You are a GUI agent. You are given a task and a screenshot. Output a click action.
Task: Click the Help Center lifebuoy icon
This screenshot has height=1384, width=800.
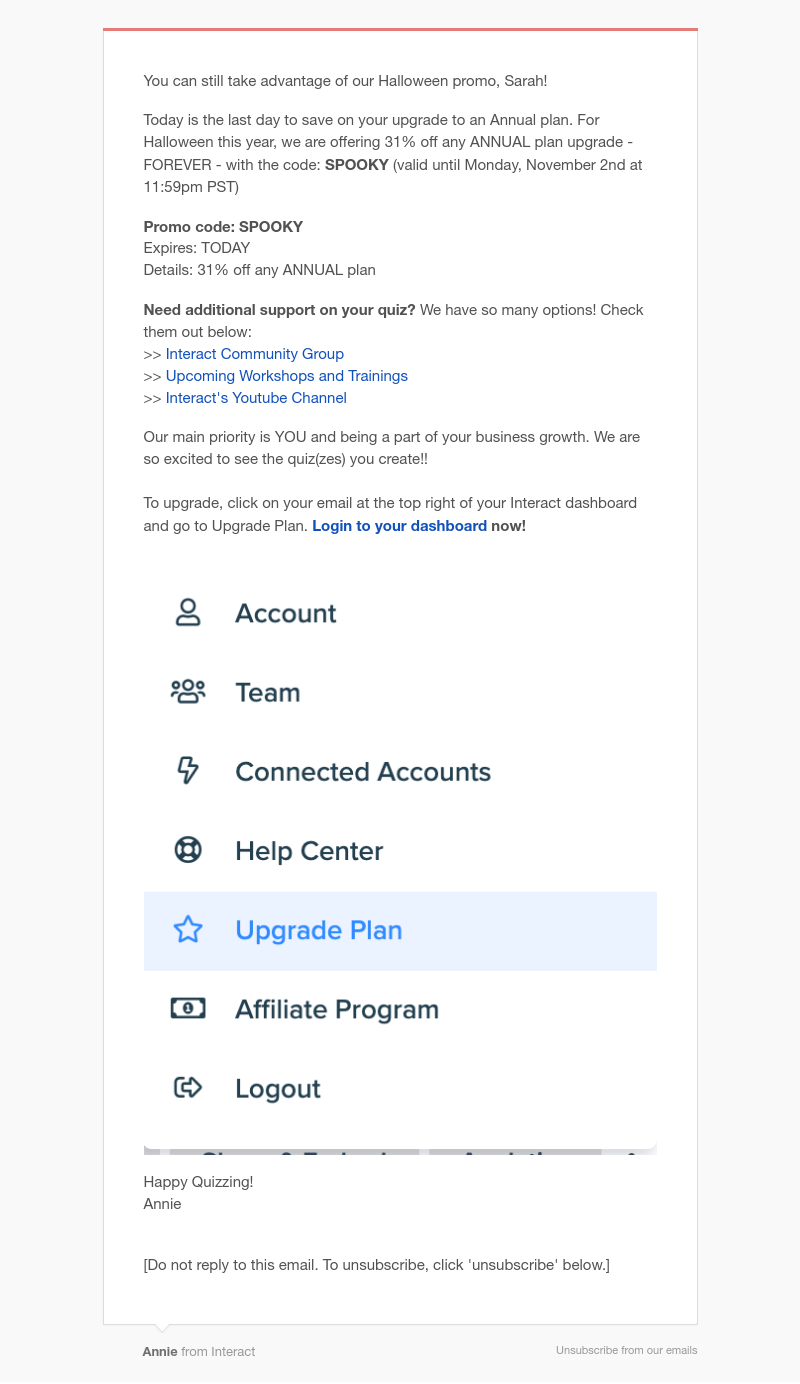coord(188,850)
